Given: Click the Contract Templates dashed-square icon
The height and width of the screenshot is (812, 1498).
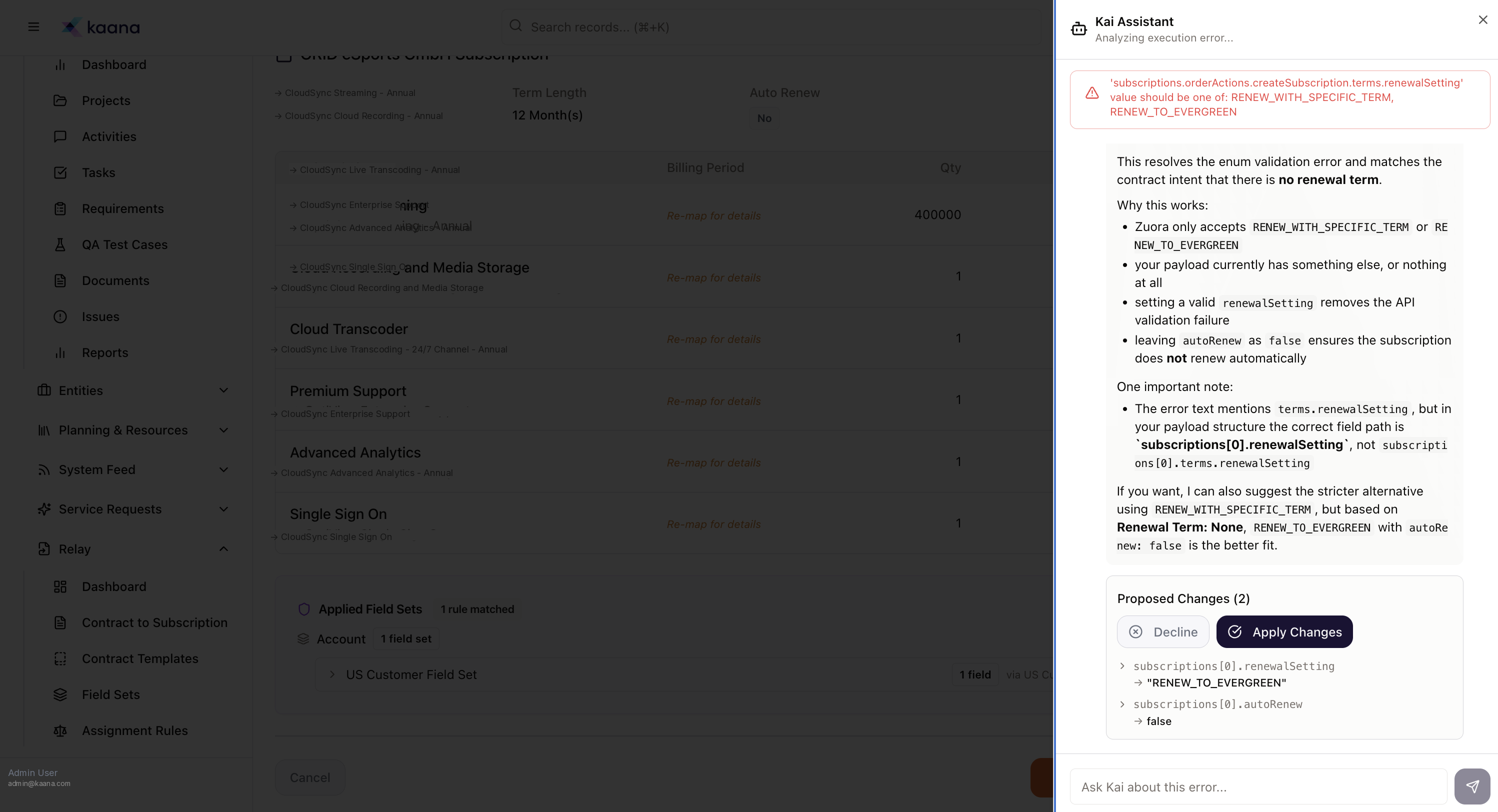Looking at the screenshot, I should point(60,658).
